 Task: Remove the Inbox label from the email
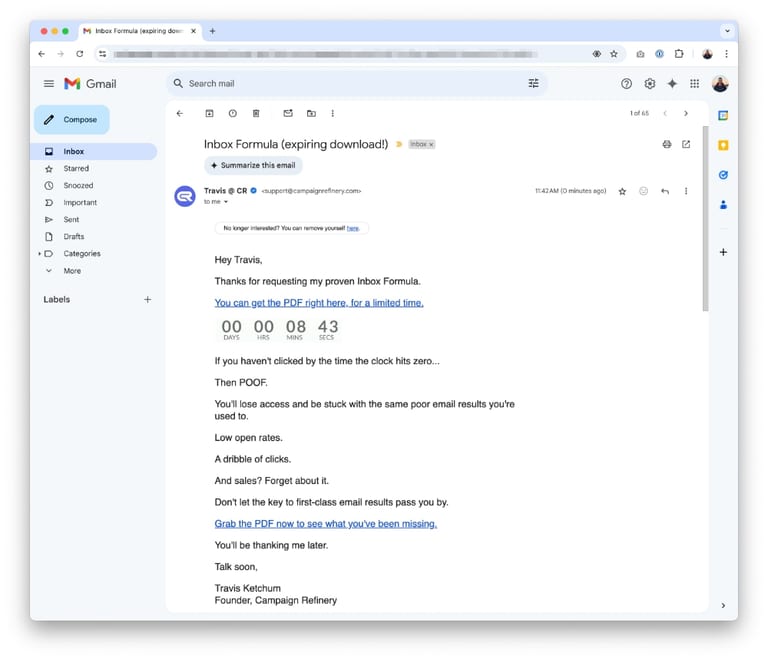pos(431,144)
